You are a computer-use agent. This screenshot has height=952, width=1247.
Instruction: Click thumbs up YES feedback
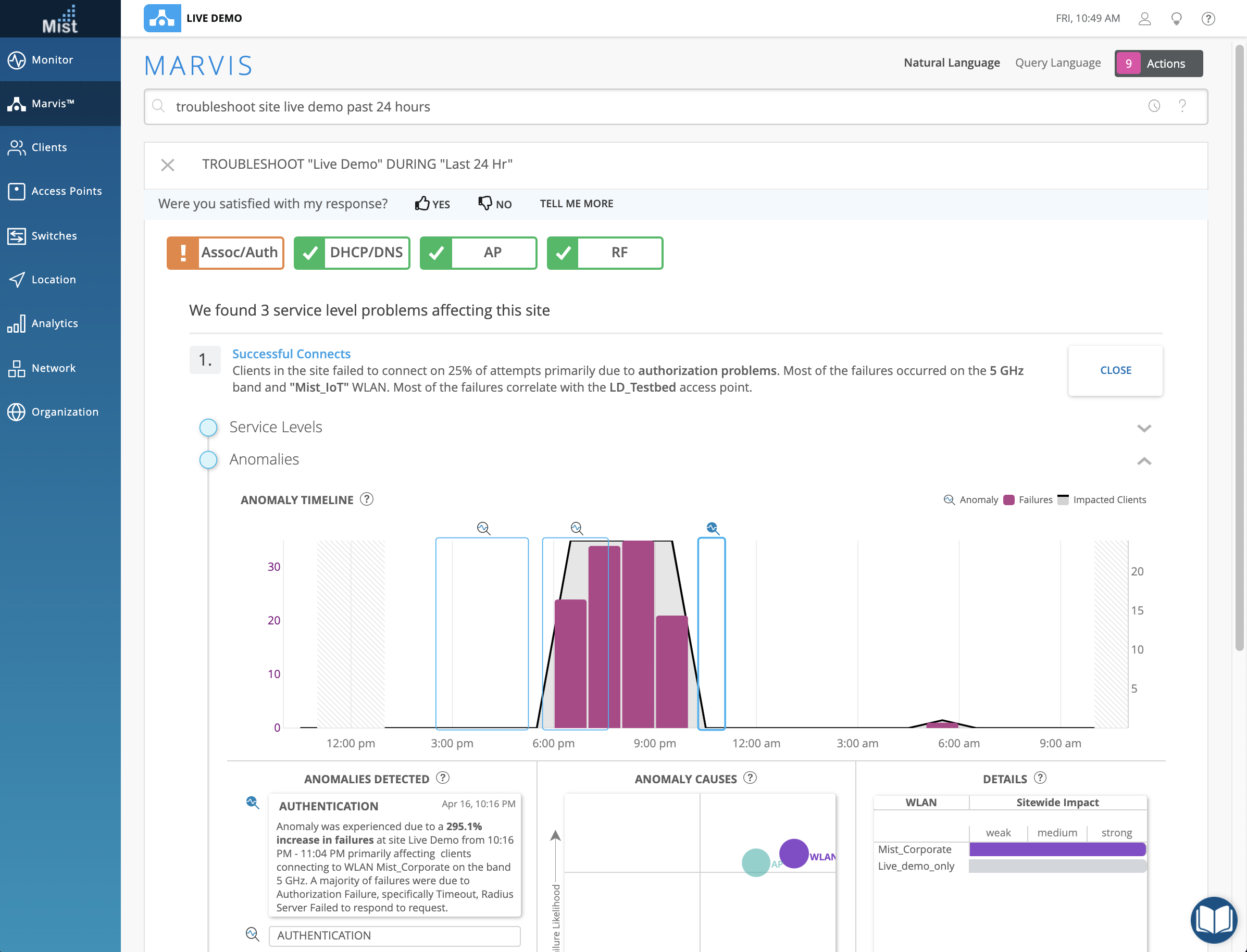432,204
